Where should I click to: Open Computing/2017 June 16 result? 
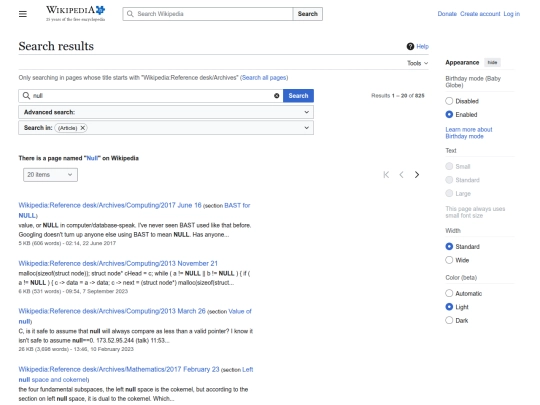[x=110, y=205]
